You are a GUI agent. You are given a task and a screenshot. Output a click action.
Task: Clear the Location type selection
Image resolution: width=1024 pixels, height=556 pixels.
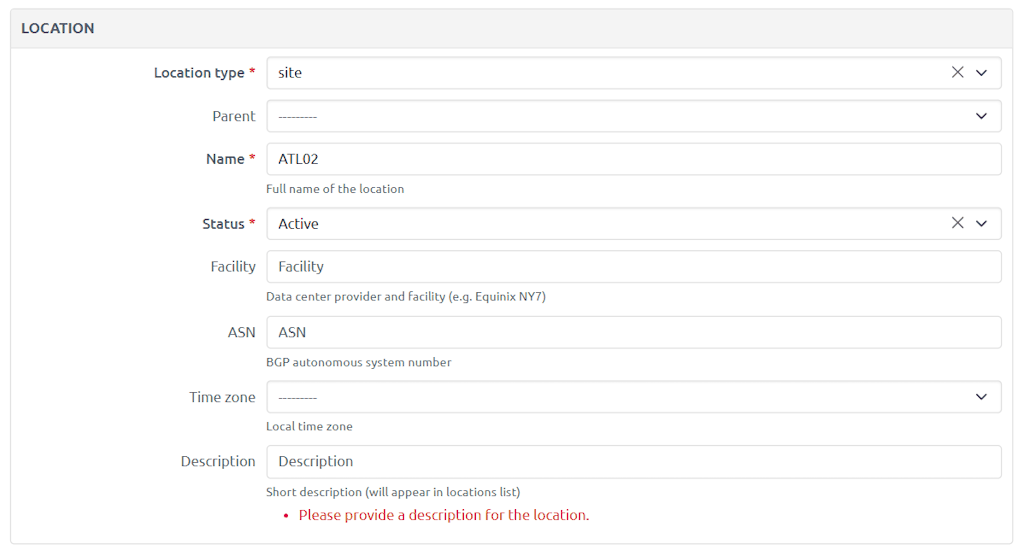[x=957, y=73]
